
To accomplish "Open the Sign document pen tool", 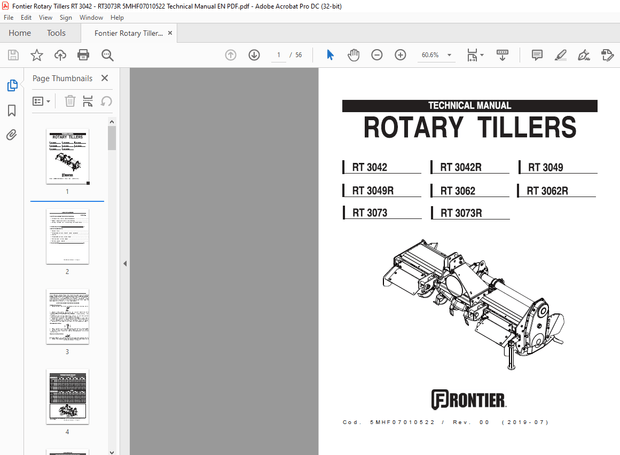I will click(x=584, y=55).
